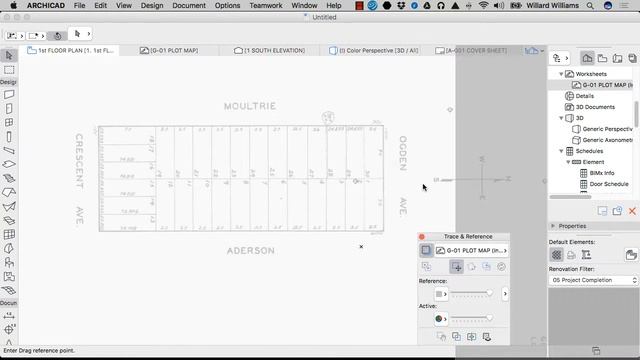Switch to Color Perspective 3D tab
640x360 pixels.
point(373,50)
